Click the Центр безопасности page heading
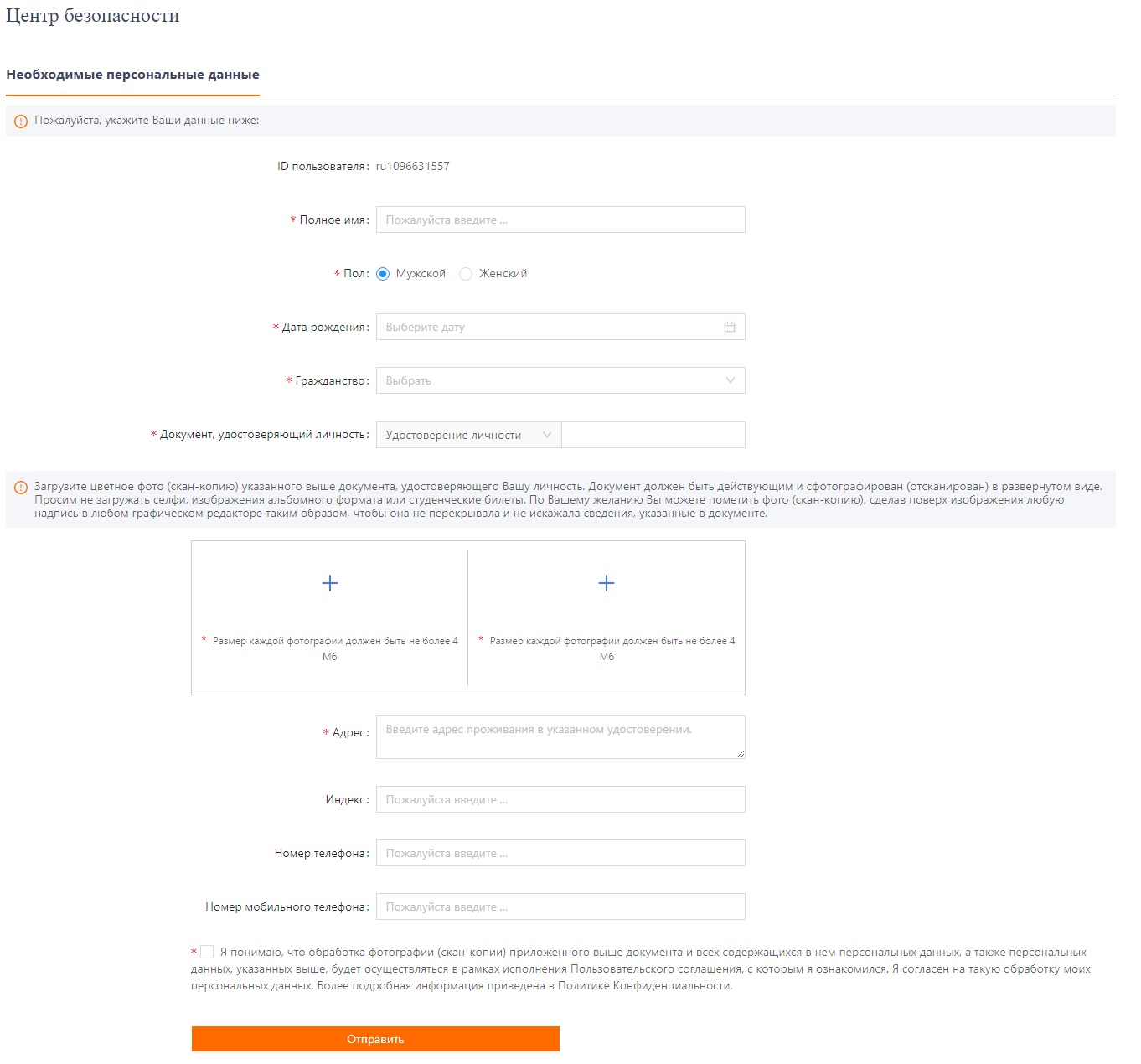This screenshot has width=1141, height=1064. (x=93, y=16)
